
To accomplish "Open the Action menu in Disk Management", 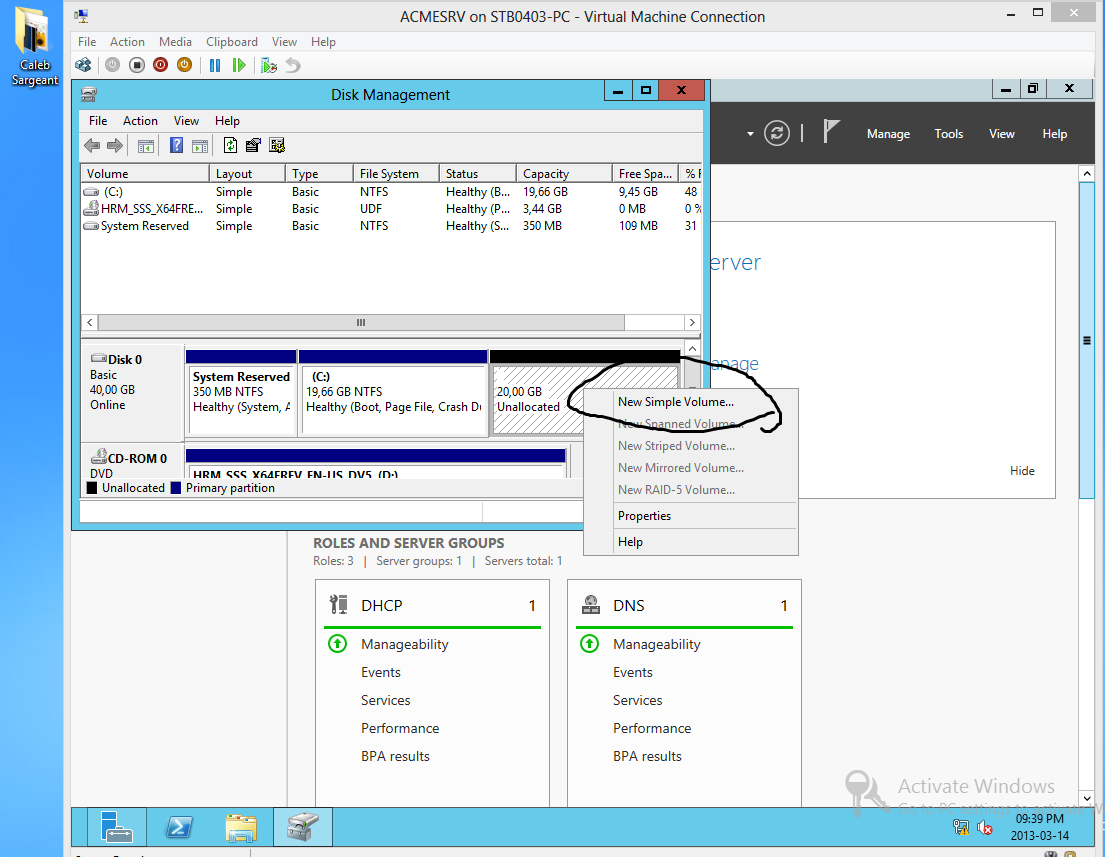I will pos(140,121).
